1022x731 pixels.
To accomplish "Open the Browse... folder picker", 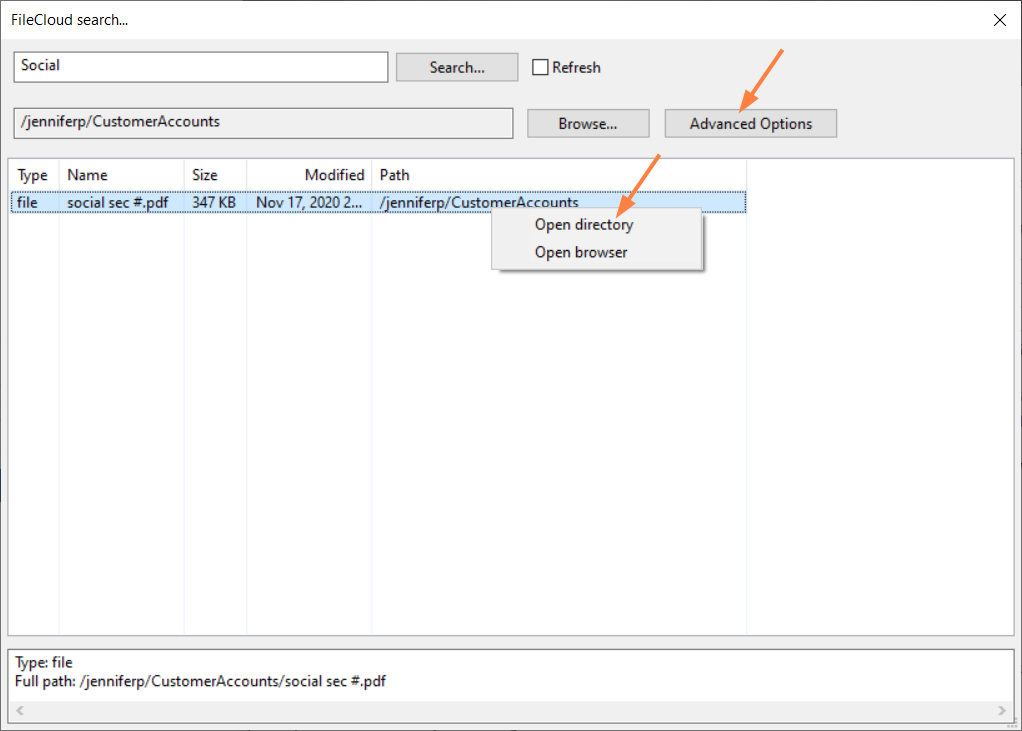I will pyautogui.click(x=588, y=124).
